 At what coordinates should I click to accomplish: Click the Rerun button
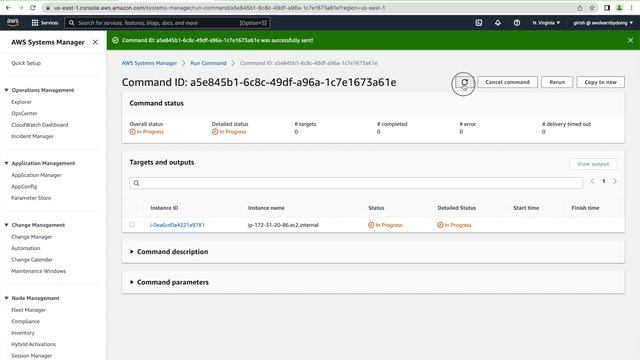(x=557, y=82)
